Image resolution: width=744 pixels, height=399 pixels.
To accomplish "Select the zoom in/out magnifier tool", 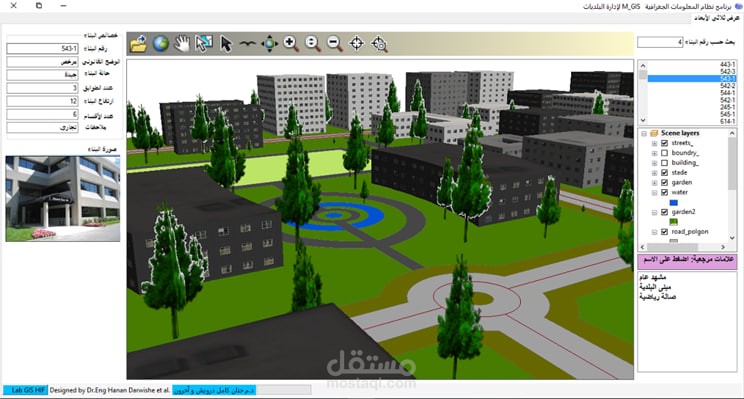I will pyautogui.click(x=313, y=44).
